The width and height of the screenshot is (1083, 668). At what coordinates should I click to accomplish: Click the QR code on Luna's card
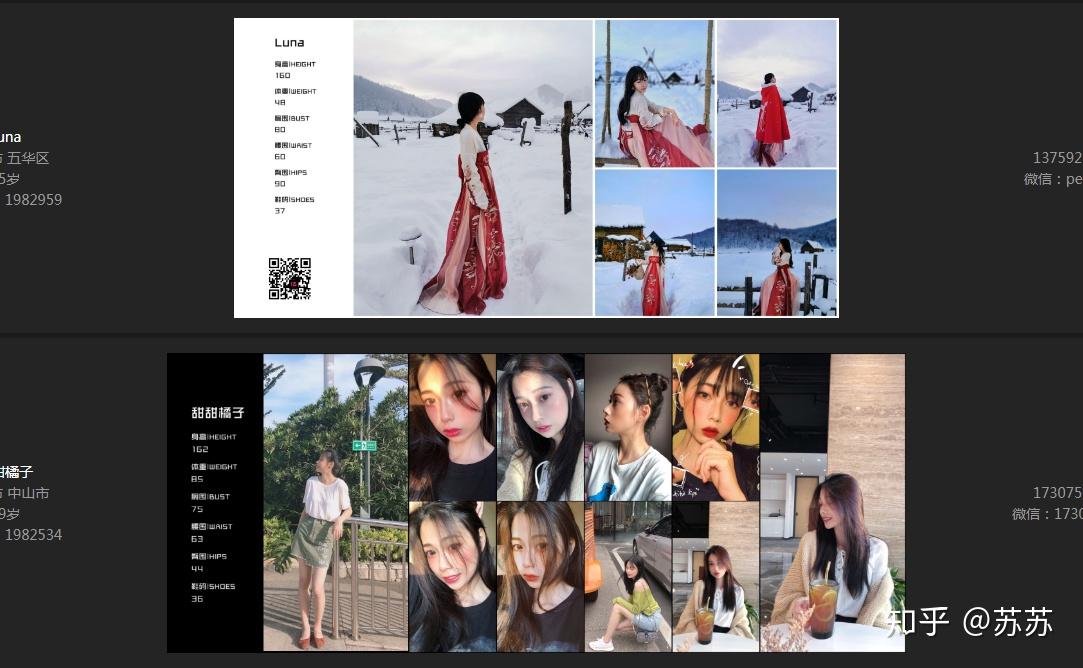289,278
